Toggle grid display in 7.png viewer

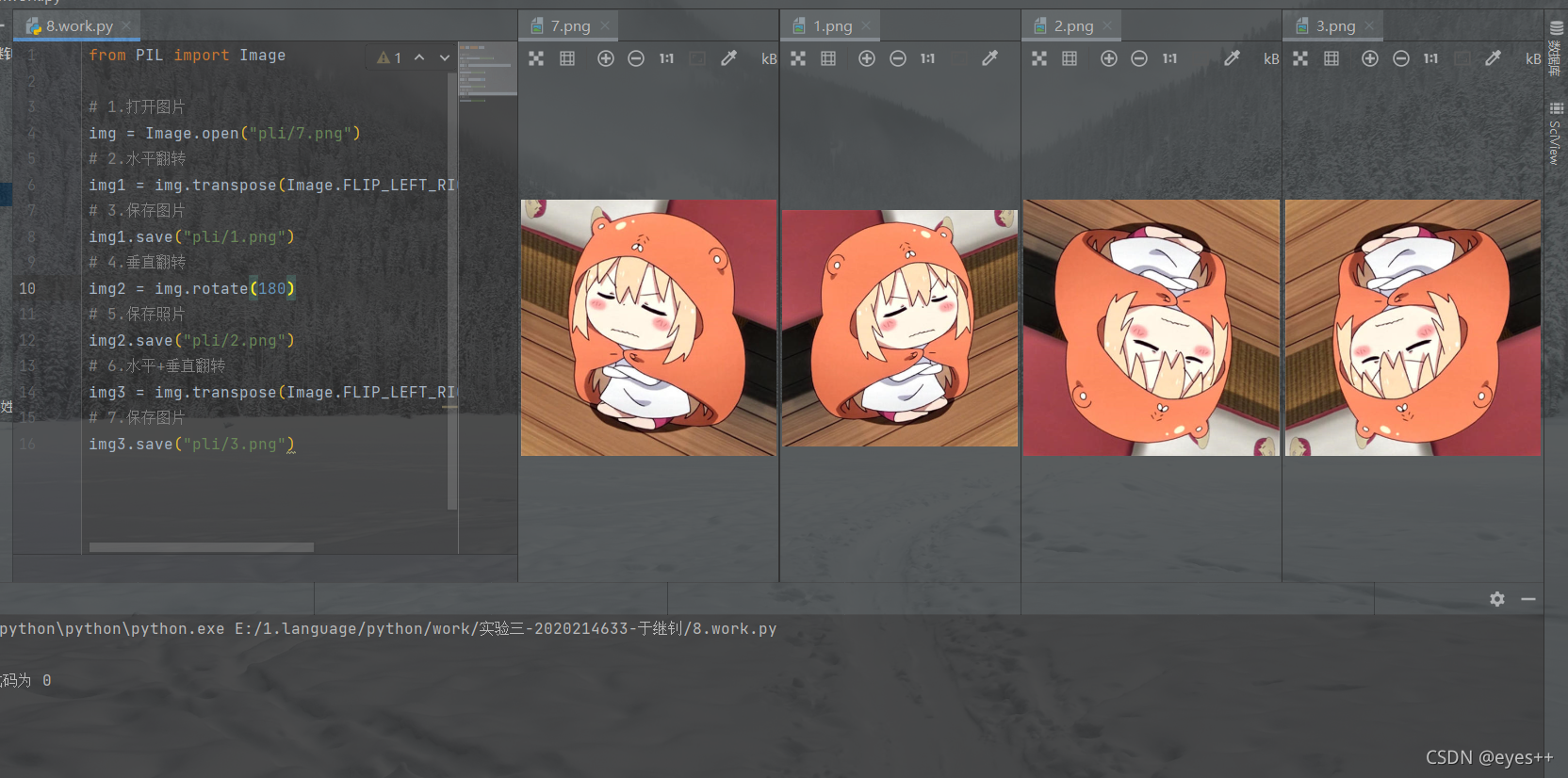(567, 58)
